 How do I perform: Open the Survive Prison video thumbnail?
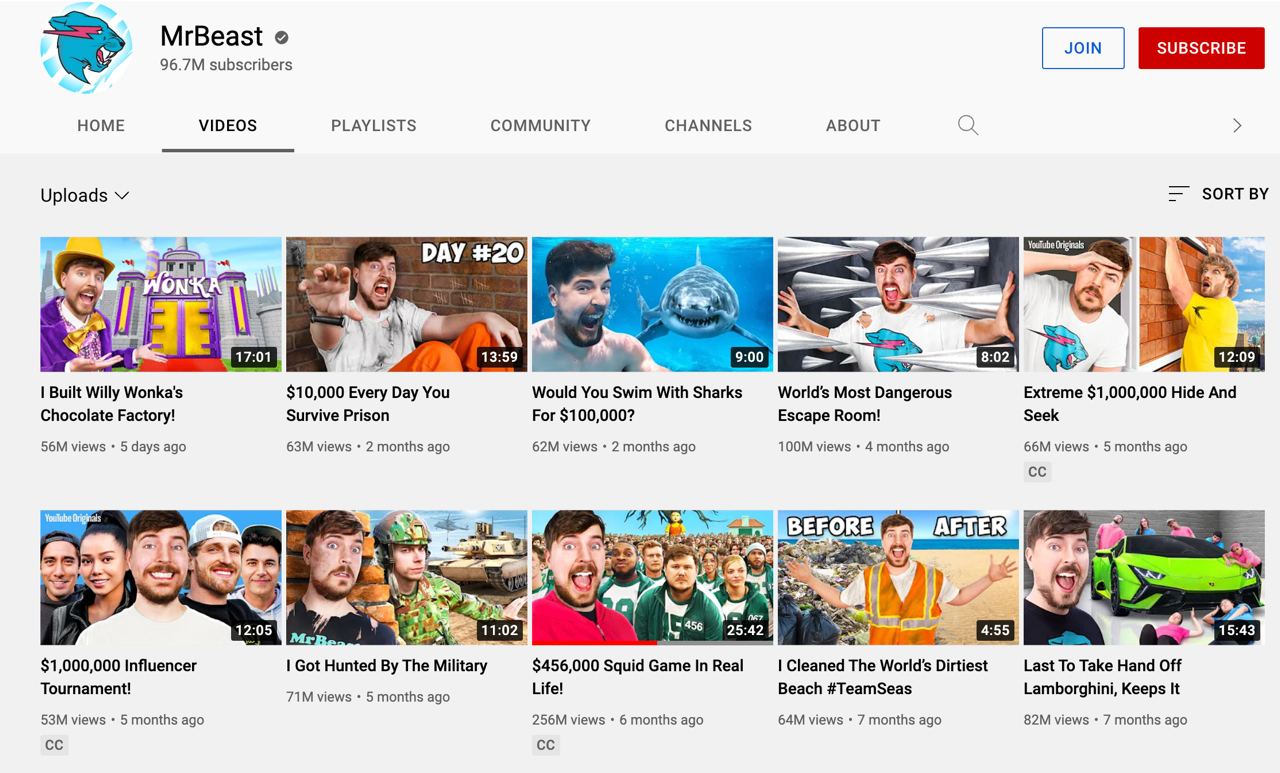[407, 304]
